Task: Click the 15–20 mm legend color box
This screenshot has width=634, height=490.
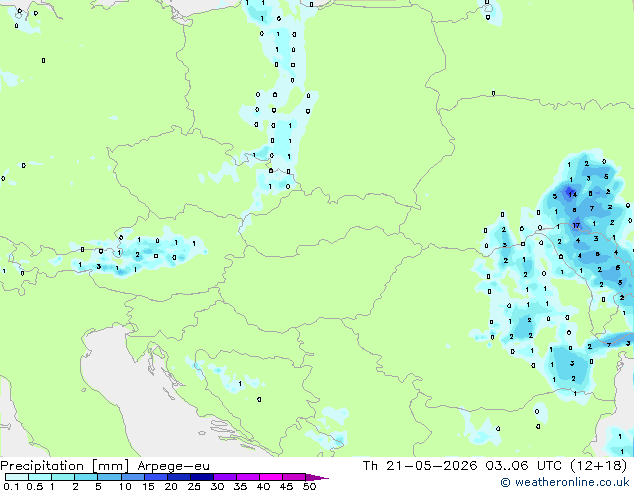Action: [155, 477]
